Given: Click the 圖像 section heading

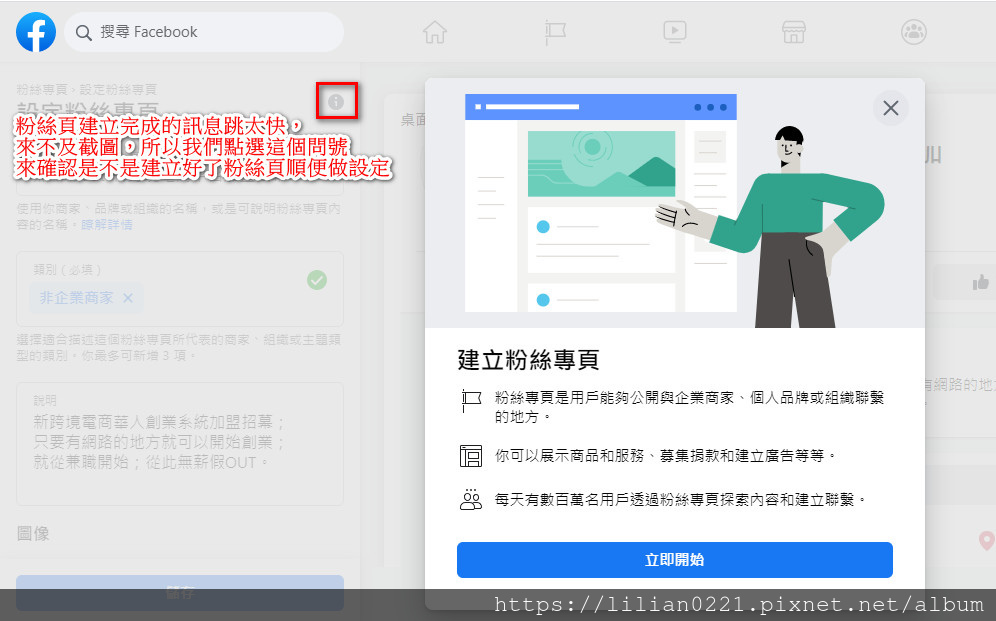Looking at the screenshot, I should pos(33,533).
